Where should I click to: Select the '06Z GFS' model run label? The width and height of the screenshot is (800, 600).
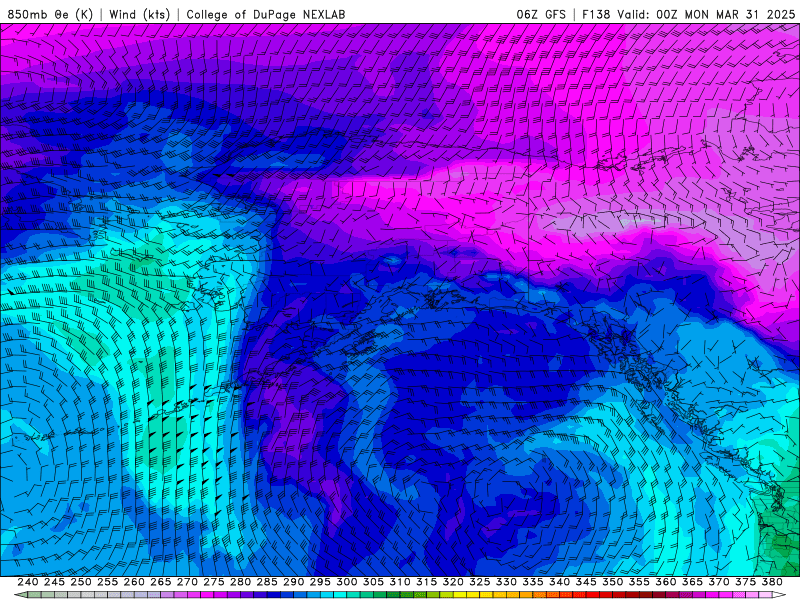[541, 14]
